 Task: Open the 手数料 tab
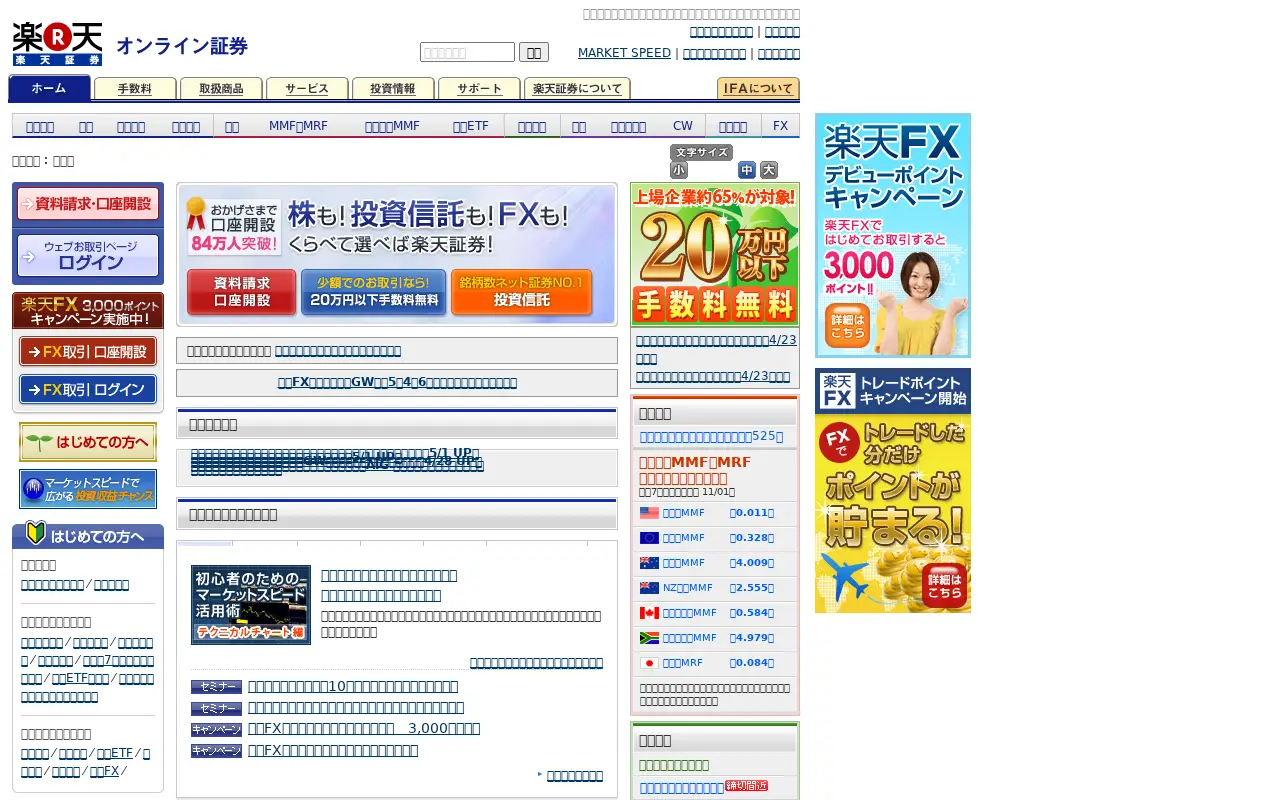(x=135, y=89)
